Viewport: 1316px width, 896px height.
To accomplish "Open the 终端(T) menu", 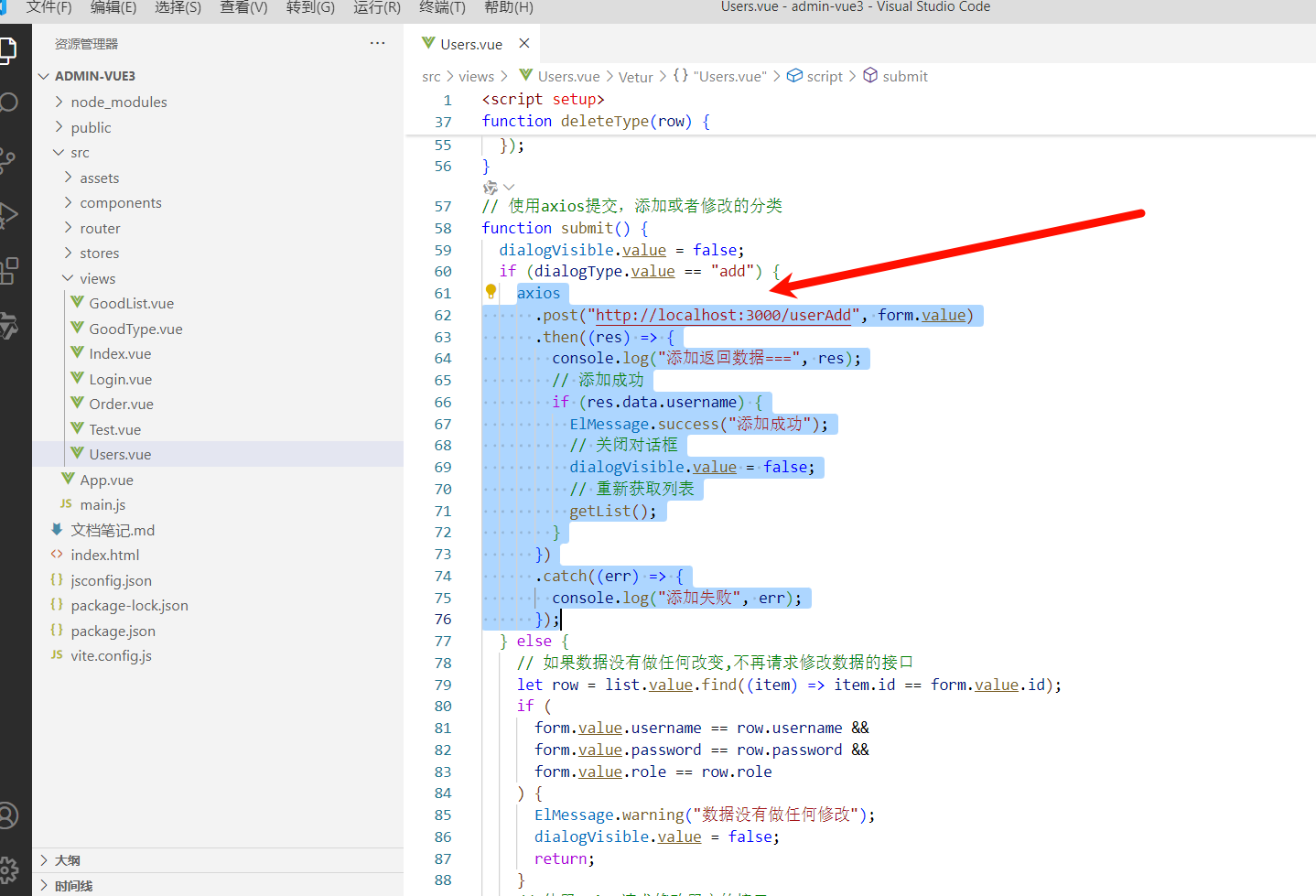I will pos(443,7).
